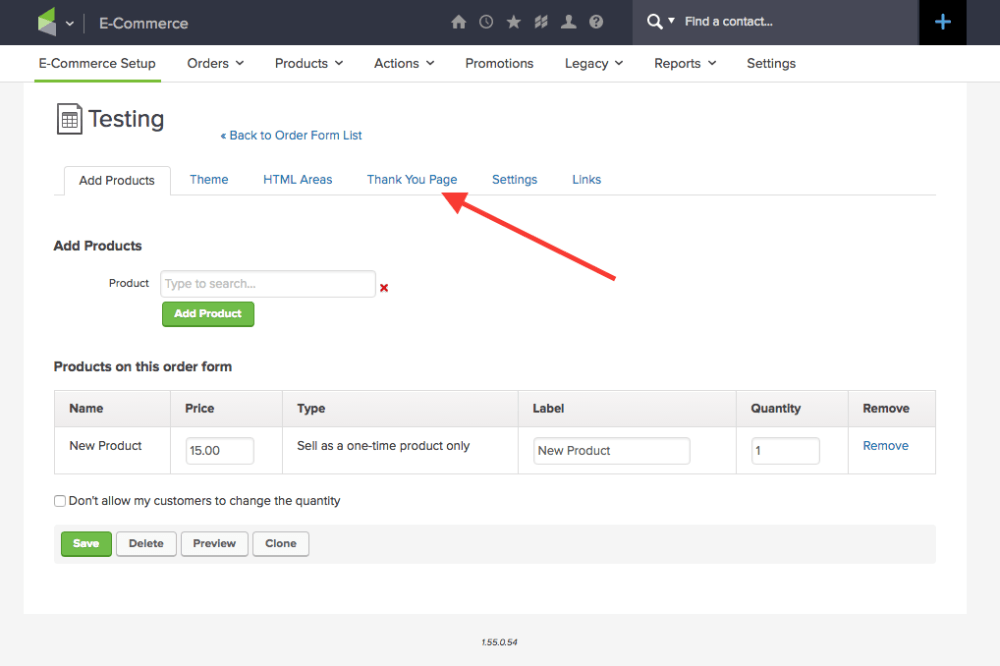Focus the Product search field
Screen dimensions: 1000x666
[268, 284]
